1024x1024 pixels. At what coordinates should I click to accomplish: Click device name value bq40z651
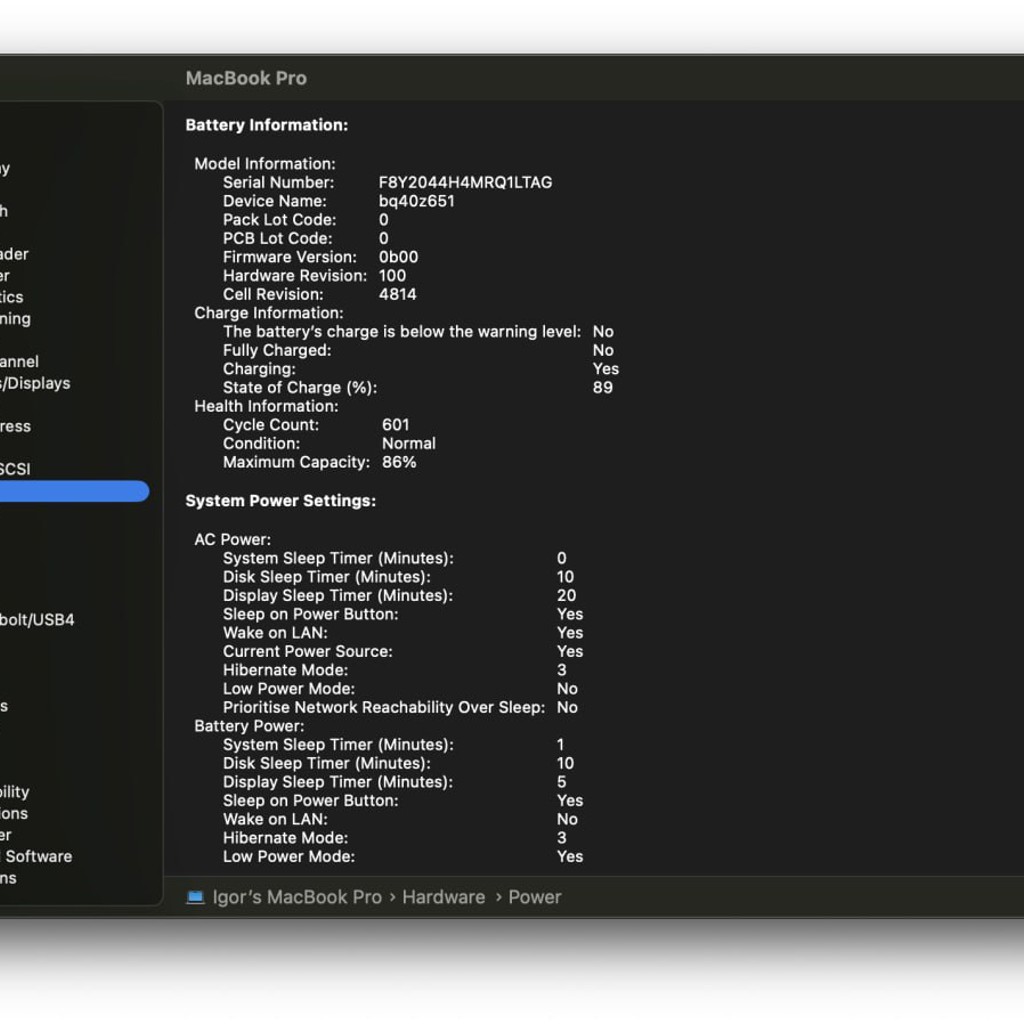pyautogui.click(x=417, y=201)
